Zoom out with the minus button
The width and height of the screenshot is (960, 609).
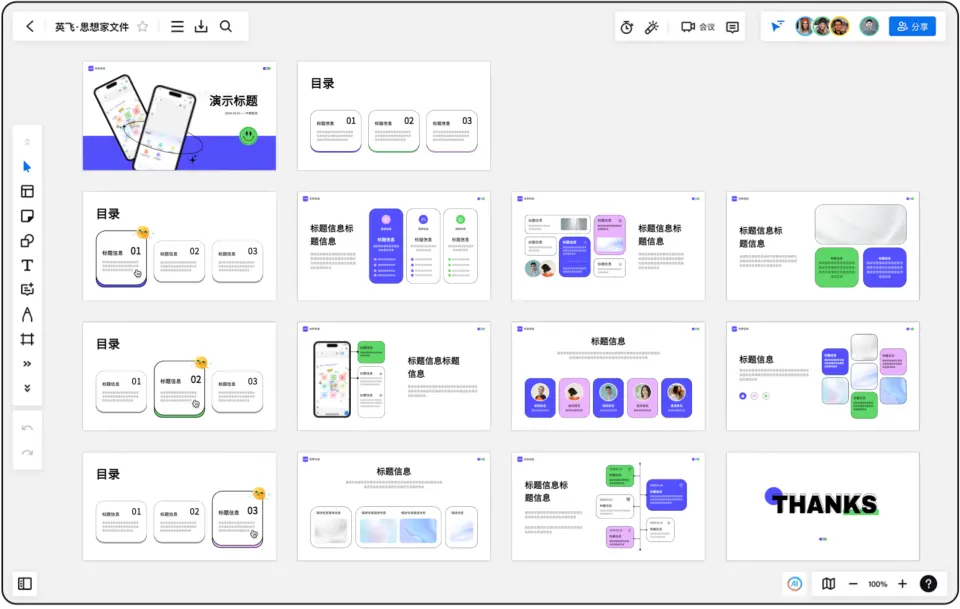(853, 584)
